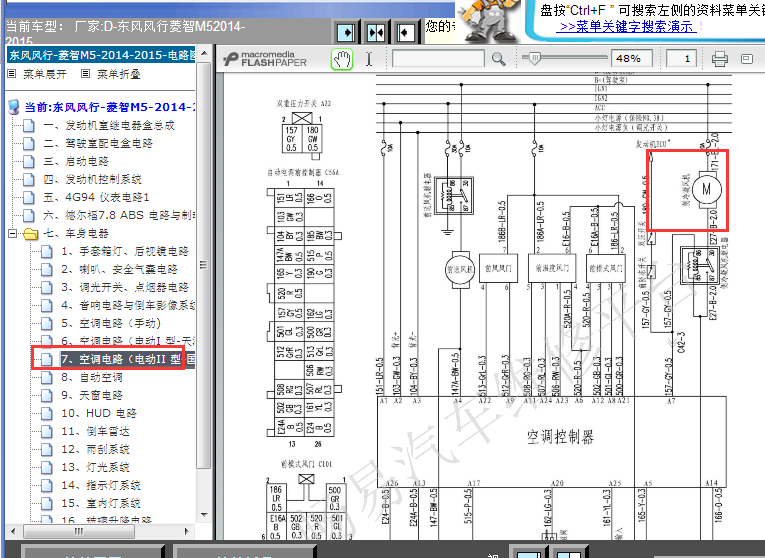Select the 东风风行-菱智M5-2014-2015-电路图 tab header

(x=101, y=55)
